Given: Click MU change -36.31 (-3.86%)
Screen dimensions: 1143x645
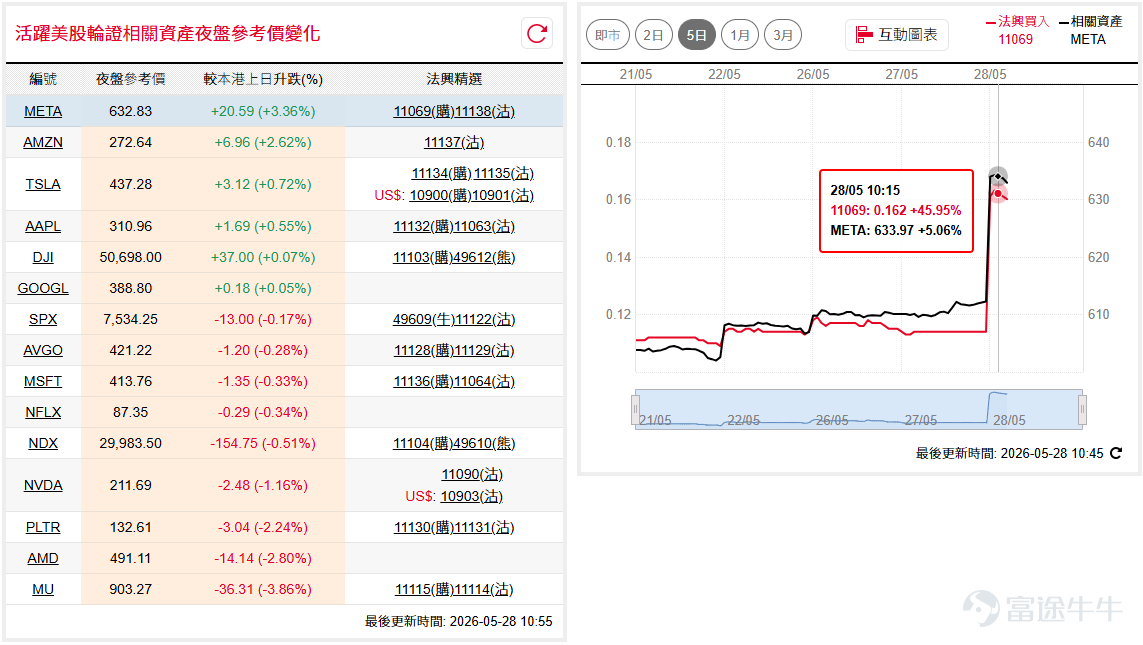Looking at the screenshot, I should [263, 589].
